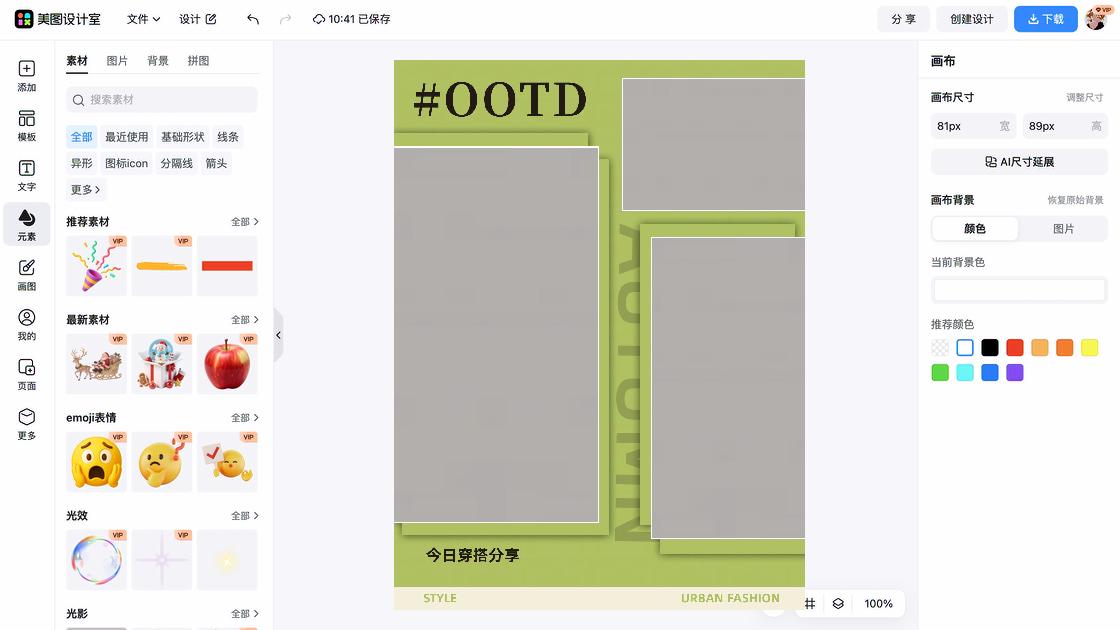Screen dimensions: 1120x630
Task: Pick the green color swatch
Action: pos(940,373)
